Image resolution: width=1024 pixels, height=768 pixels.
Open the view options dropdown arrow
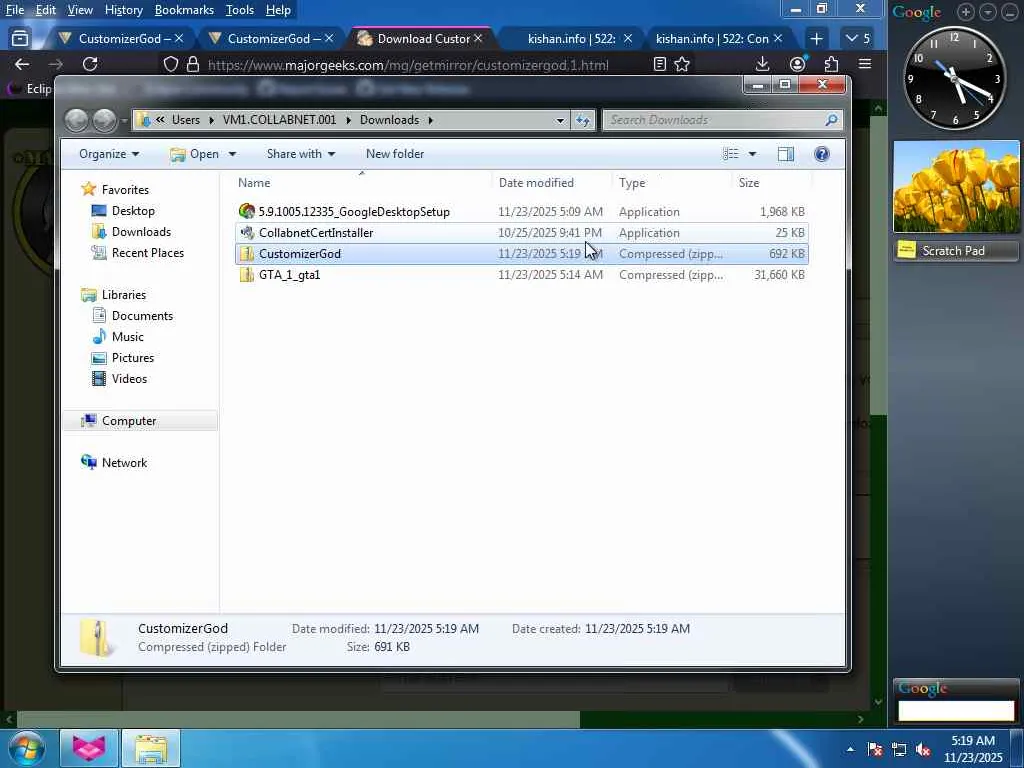(x=752, y=154)
